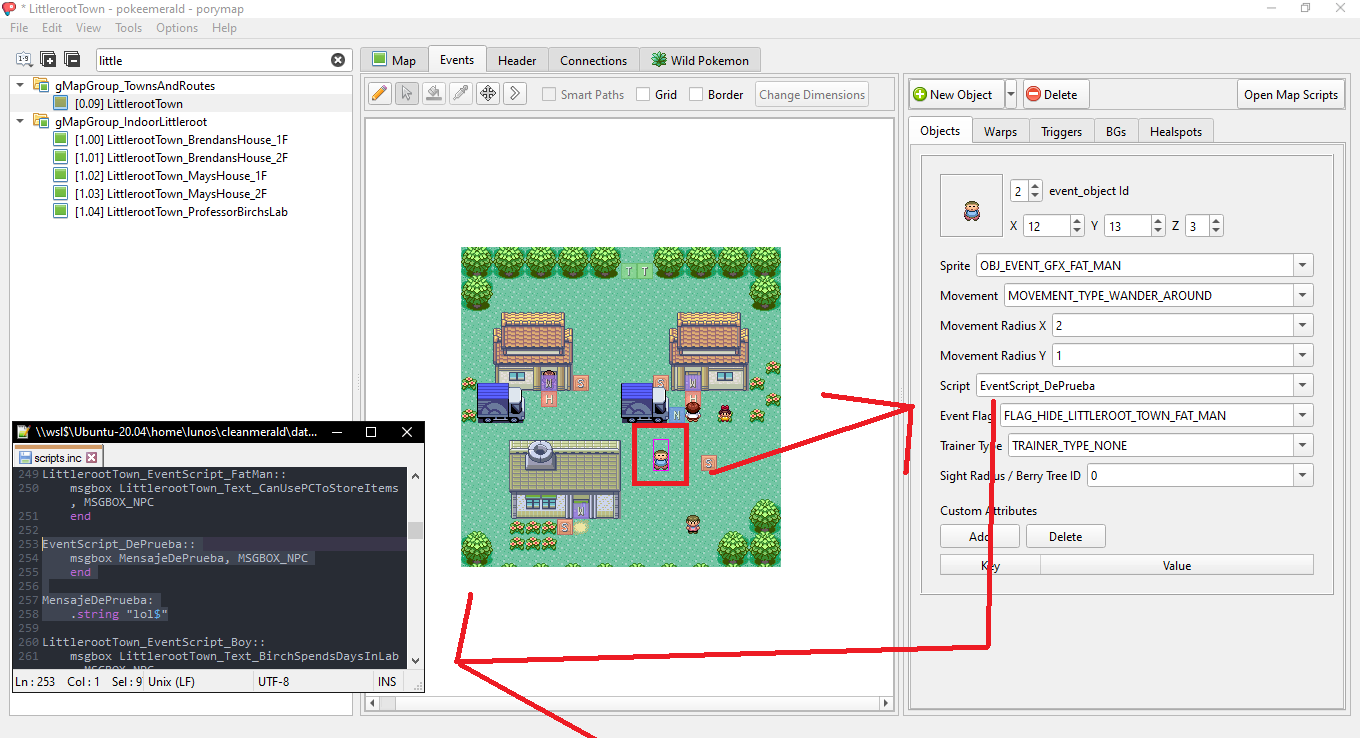The width and height of the screenshot is (1360, 738).
Task: Clear the map search filter text
Action: pyautogui.click(x=338, y=60)
